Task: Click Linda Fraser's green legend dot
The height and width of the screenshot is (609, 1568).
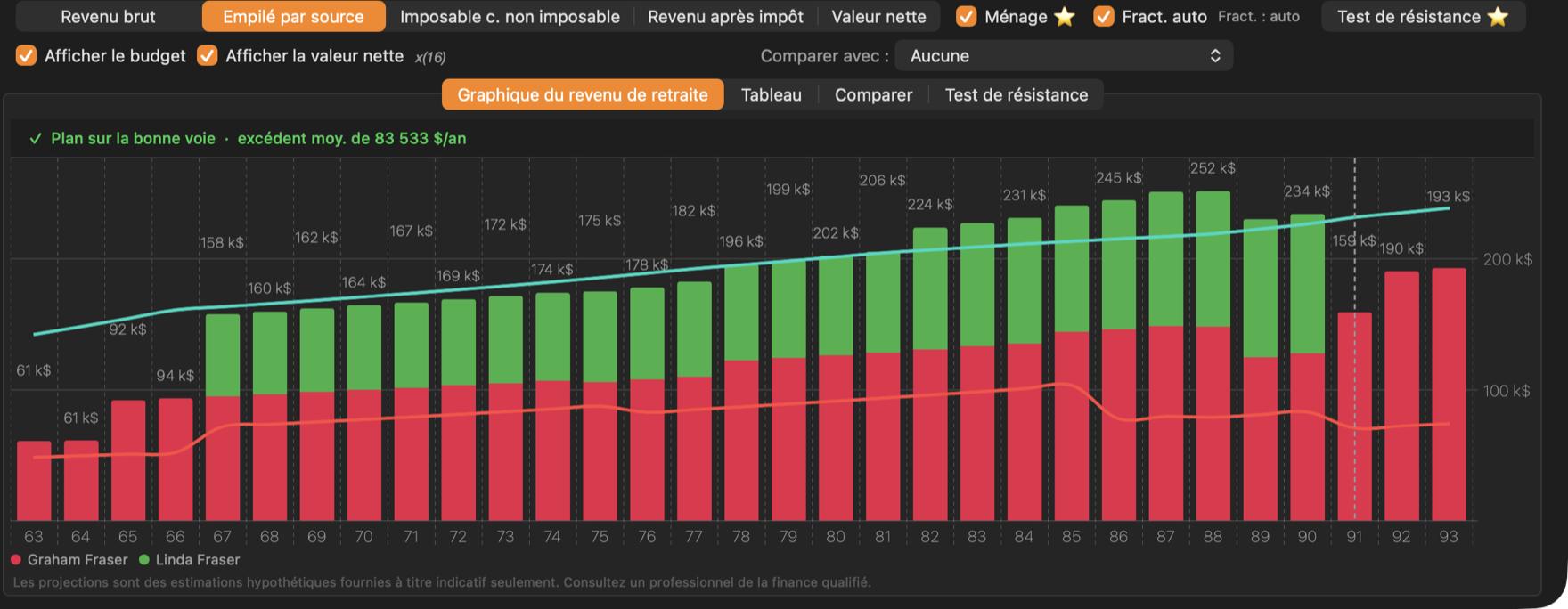Action: (144, 560)
